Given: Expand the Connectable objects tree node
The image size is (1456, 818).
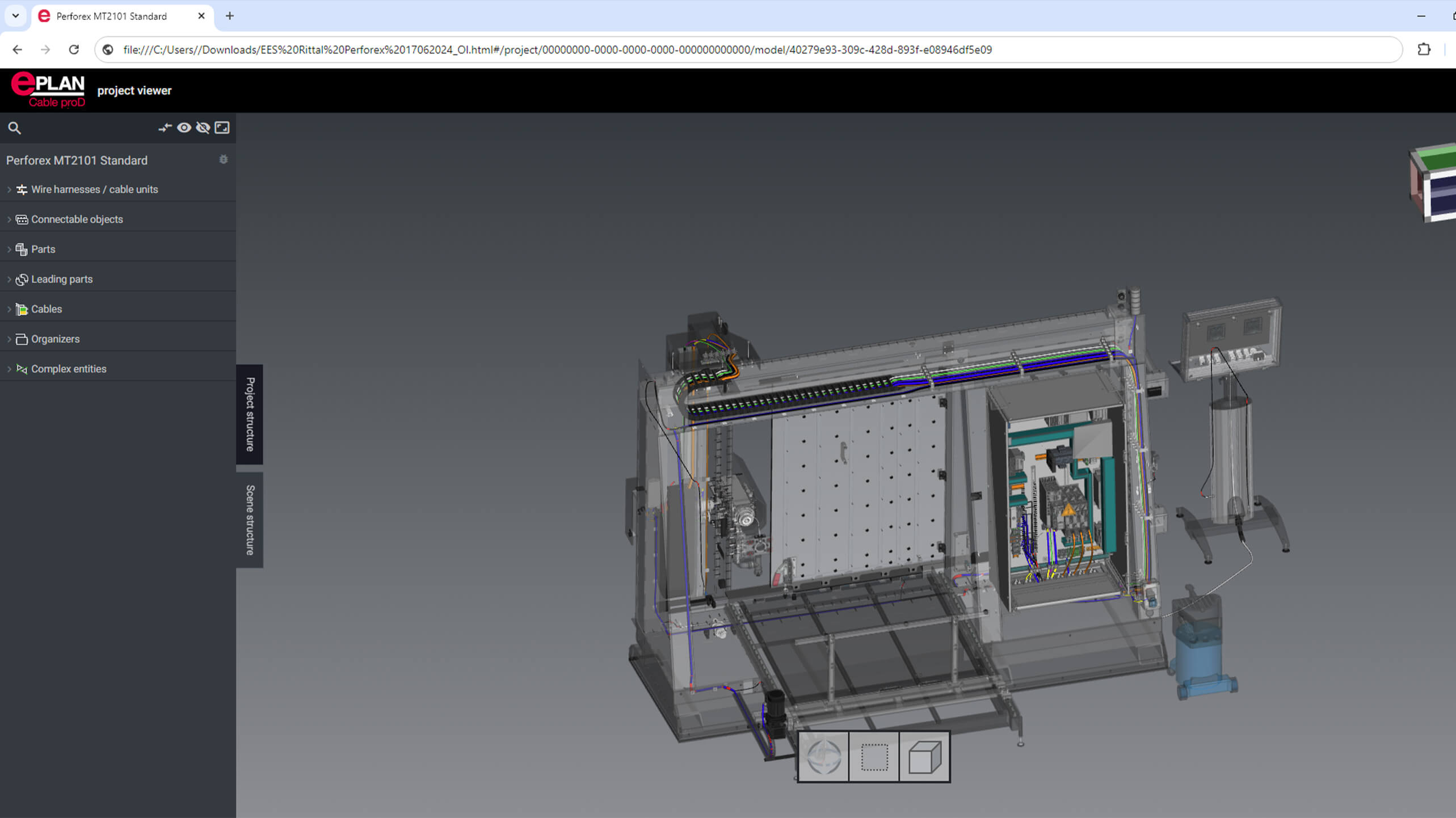Looking at the screenshot, I should 9,220.
